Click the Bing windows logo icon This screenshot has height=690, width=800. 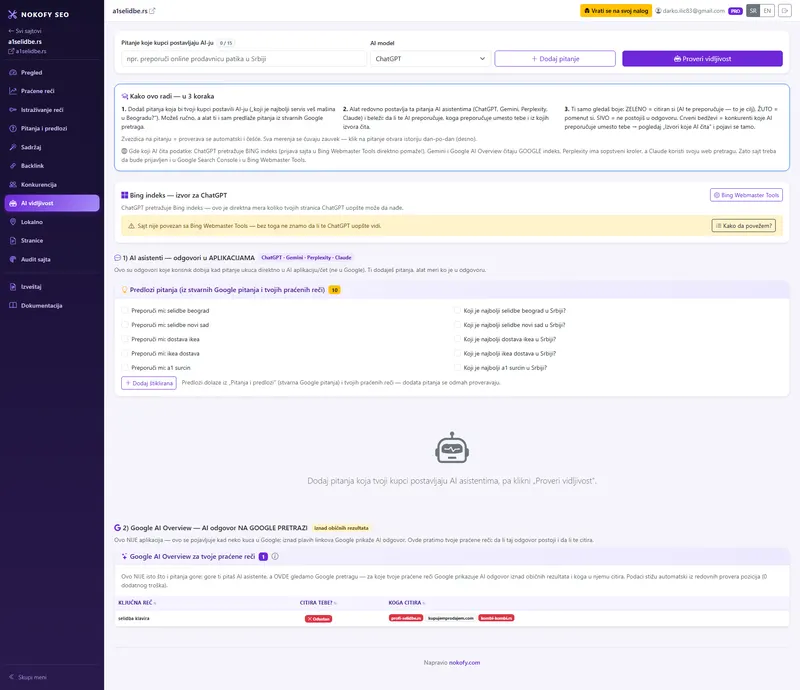tap(124, 195)
